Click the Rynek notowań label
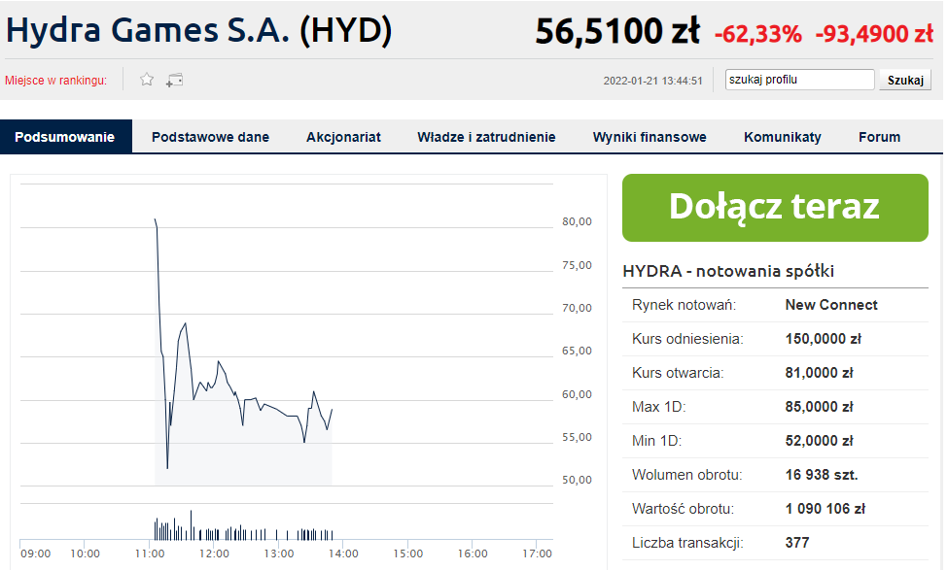The width and height of the screenshot is (948, 570). click(x=684, y=305)
